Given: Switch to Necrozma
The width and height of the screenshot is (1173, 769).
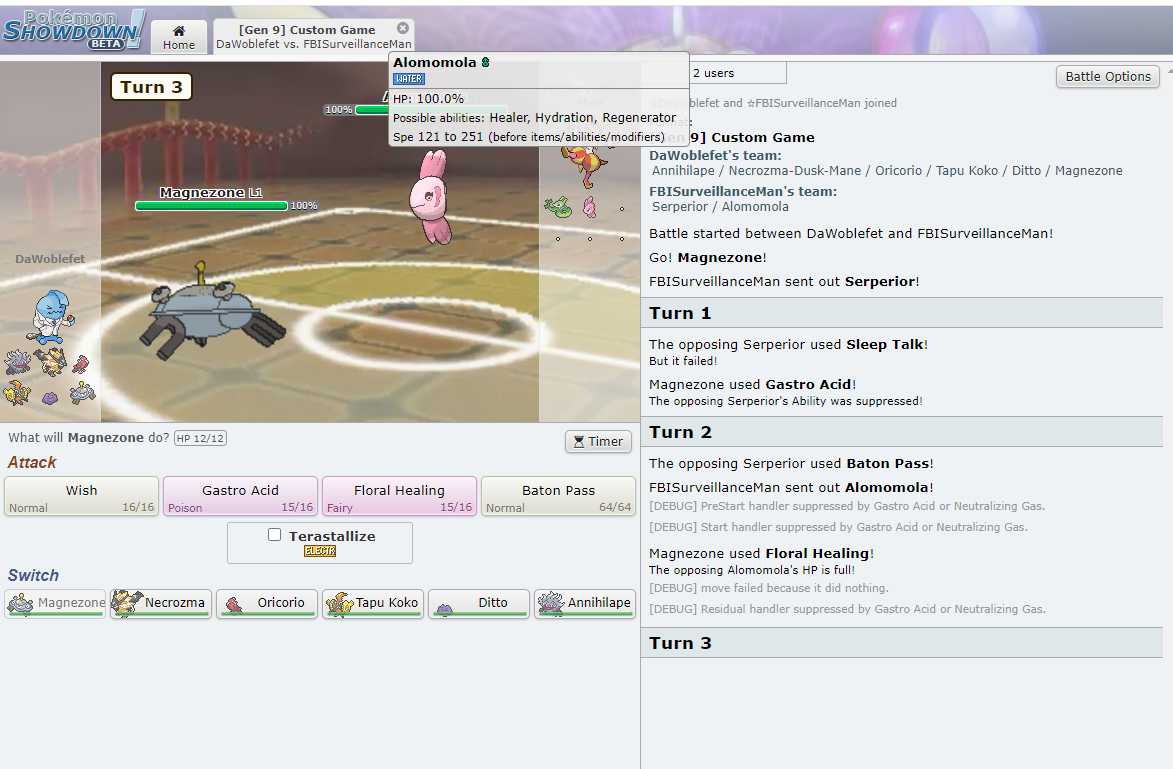Looking at the screenshot, I should [161, 603].
